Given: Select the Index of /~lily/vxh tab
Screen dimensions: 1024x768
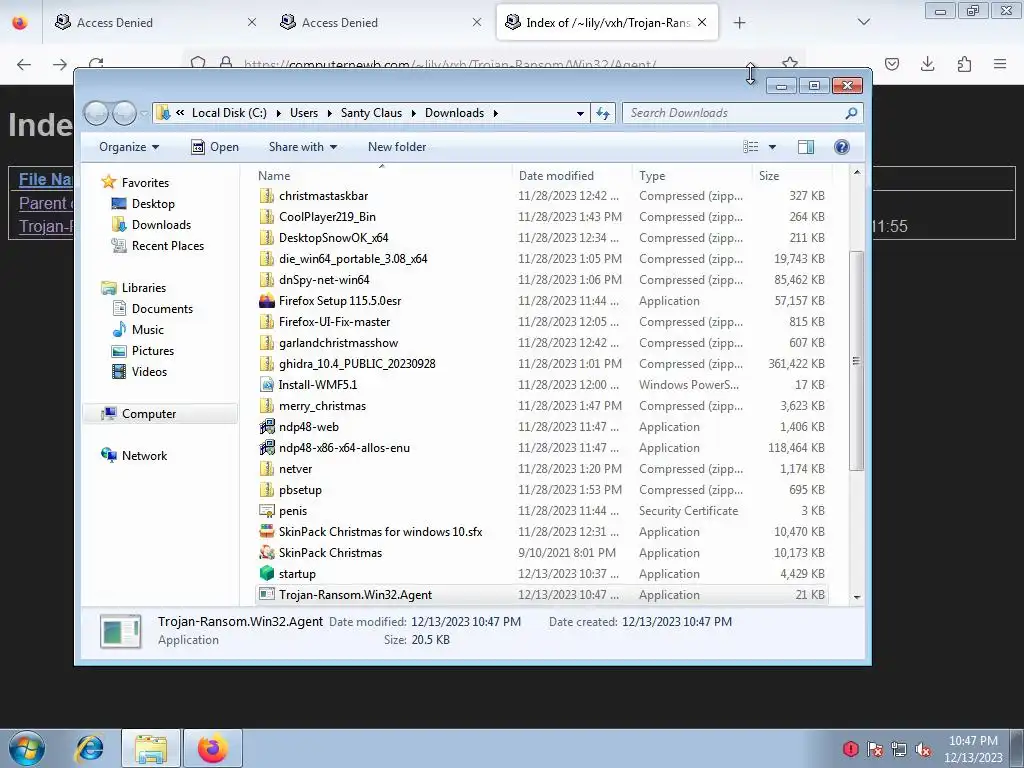Looking at the screenshot, I should [607, 22].
